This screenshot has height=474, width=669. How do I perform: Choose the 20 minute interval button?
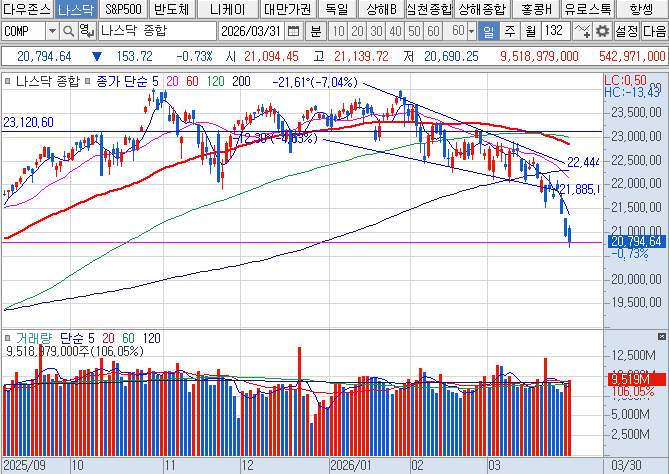358,31
